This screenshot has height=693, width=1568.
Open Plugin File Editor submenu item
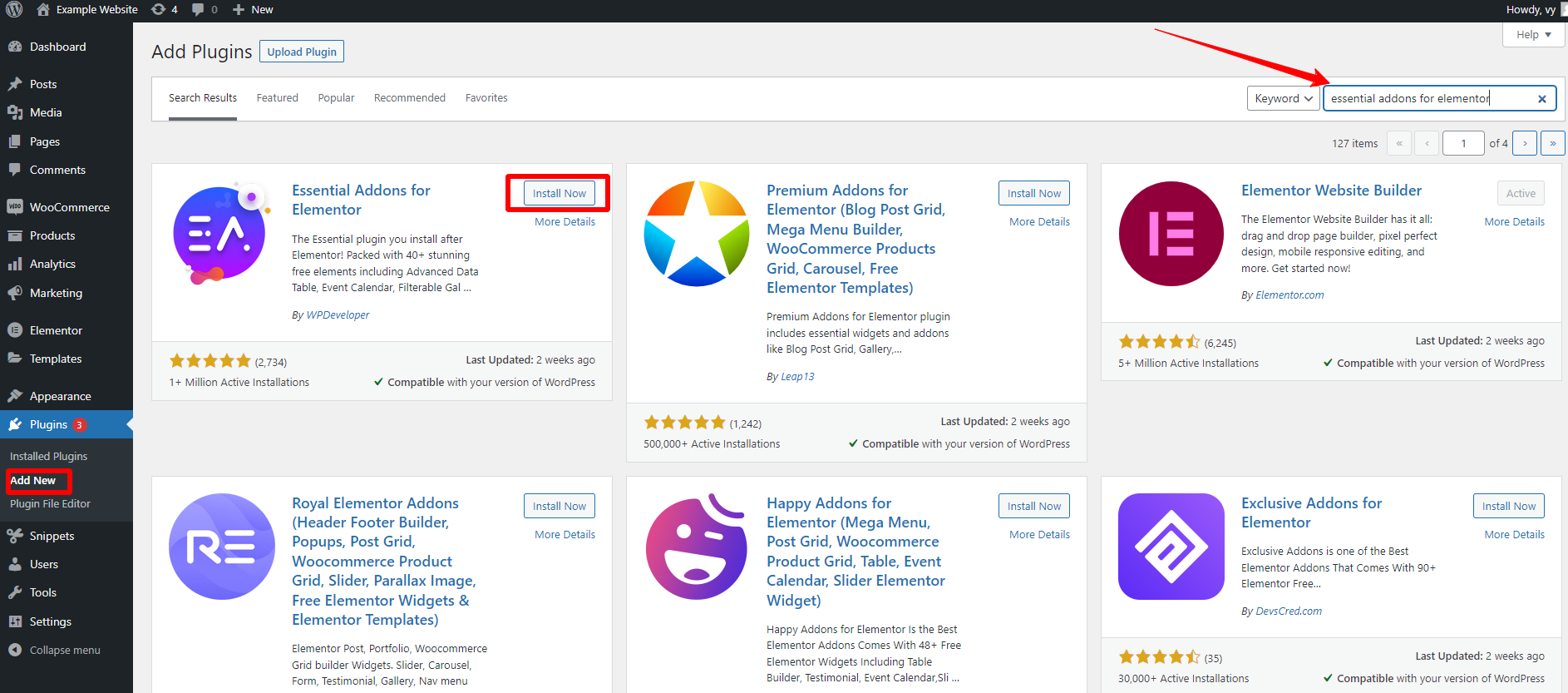(x=50, y=503)
